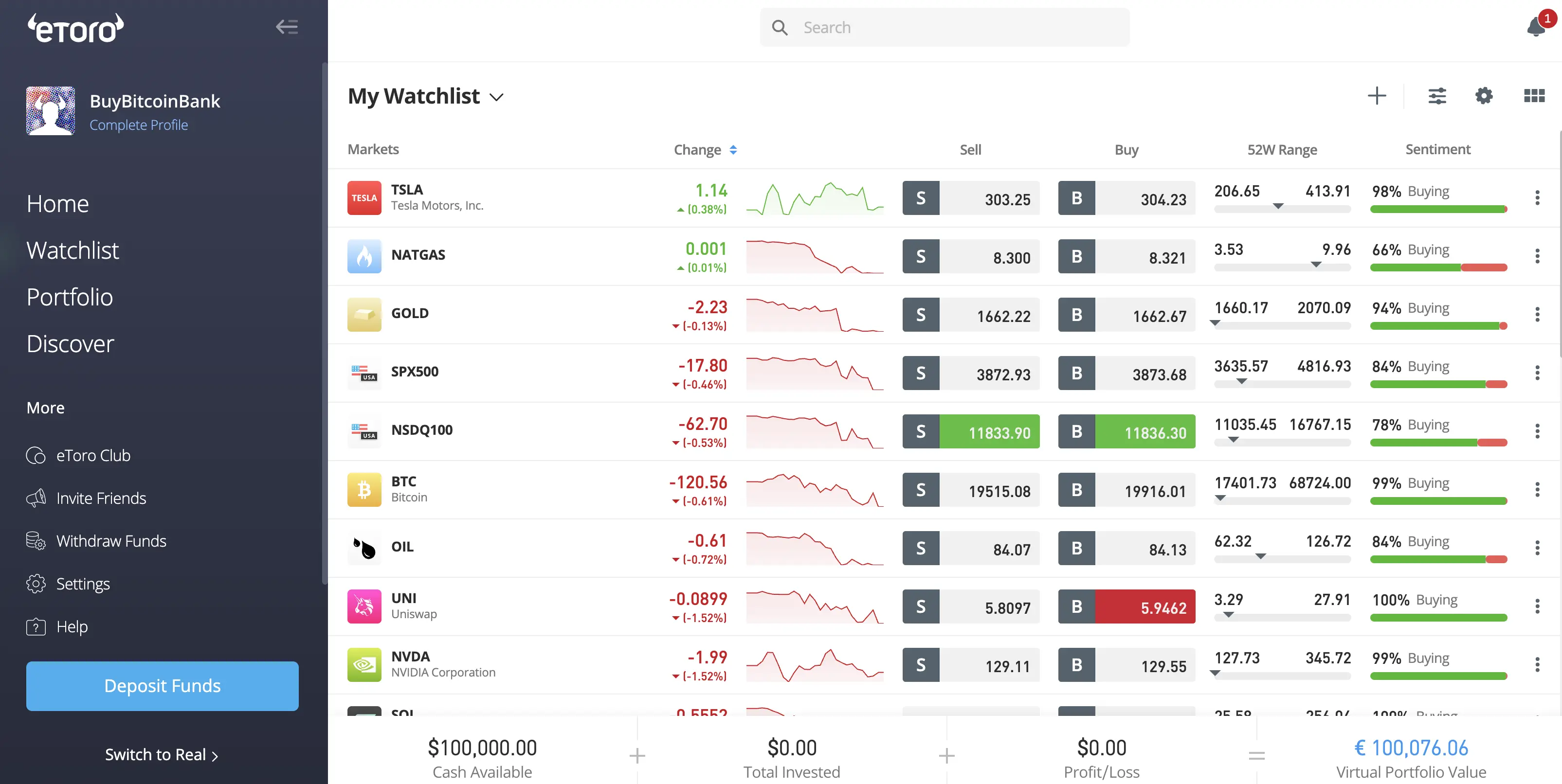Buy TSLA at 304.23
The height and width of the screenshot is (784, 1562).
tap(1126, 198)
